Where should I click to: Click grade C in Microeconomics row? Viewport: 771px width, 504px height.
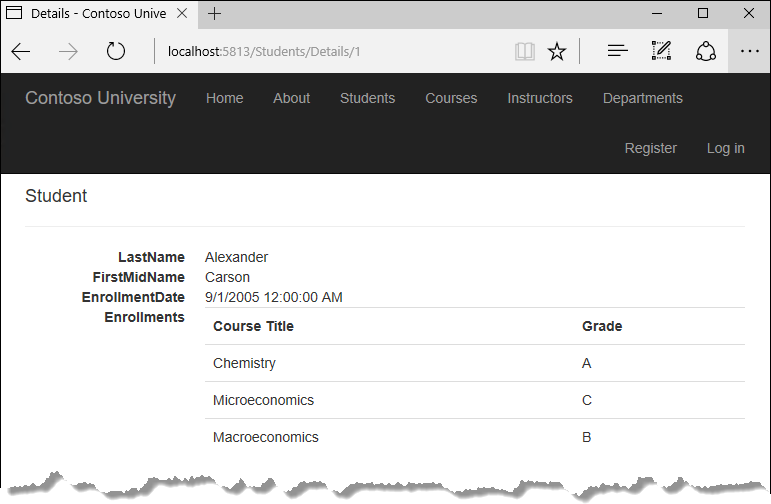click(x=587, y=400)
